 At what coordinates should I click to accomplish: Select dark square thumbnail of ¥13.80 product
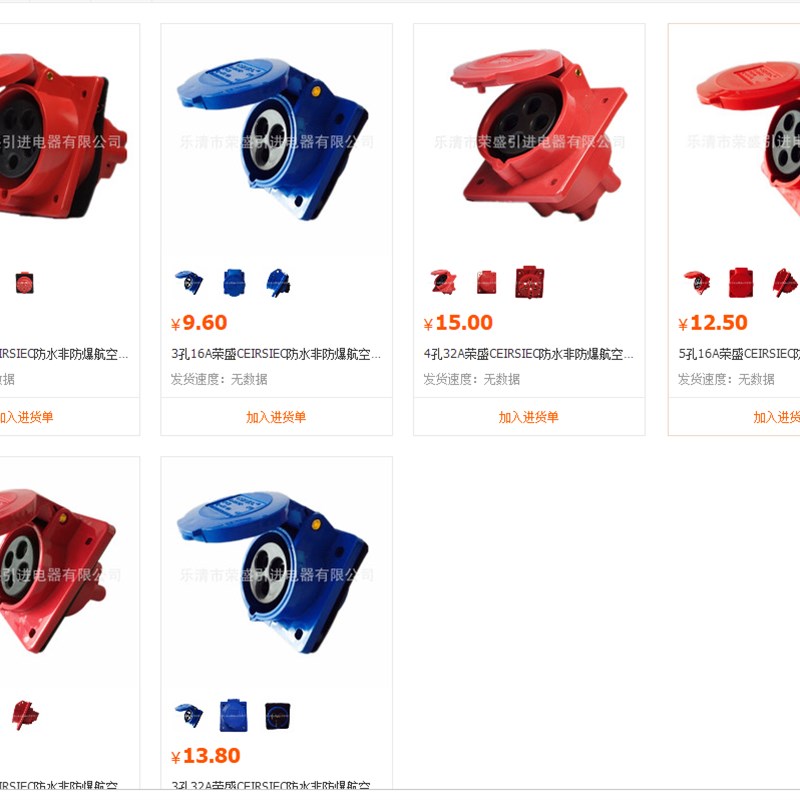[278, 716]
